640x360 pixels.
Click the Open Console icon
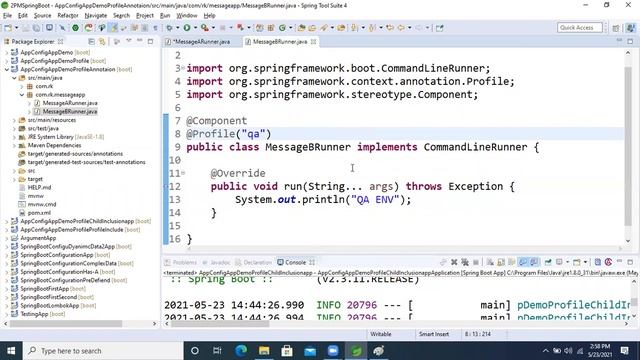pos(576,262)
